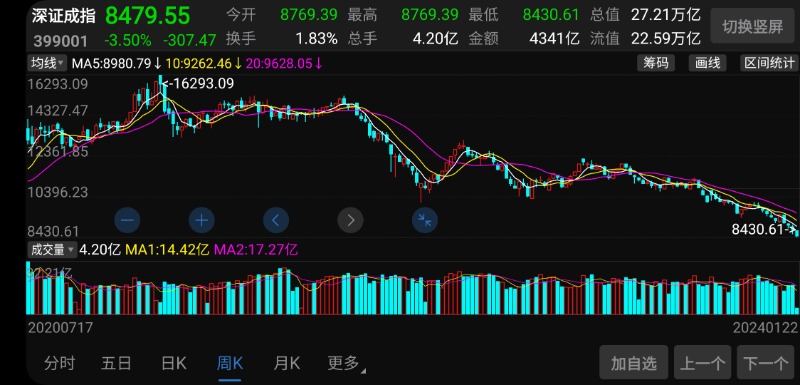The width and height of the screenshot is (800, 385).
Task: Tap the collapse arrows icon on chart
Action: (x=425, y=220)
